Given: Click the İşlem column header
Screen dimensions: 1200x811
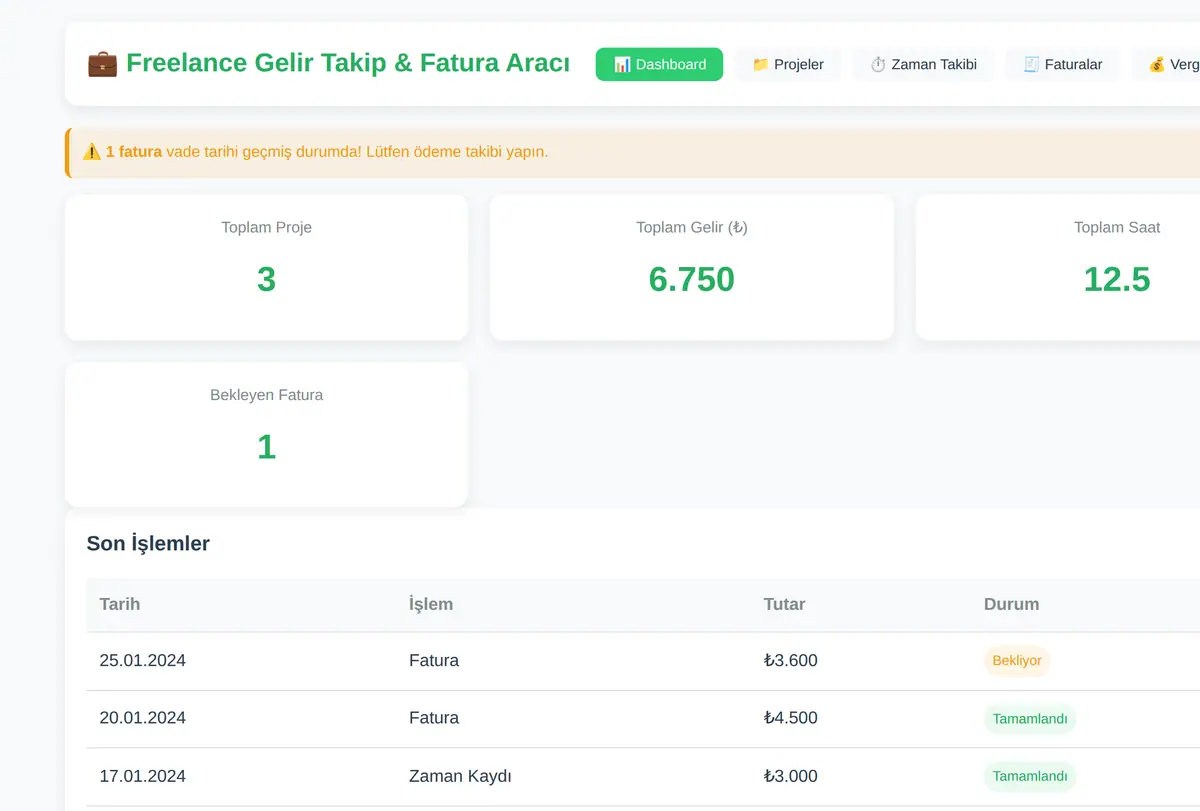Looking at the screenshot, I should click(431, 604).
